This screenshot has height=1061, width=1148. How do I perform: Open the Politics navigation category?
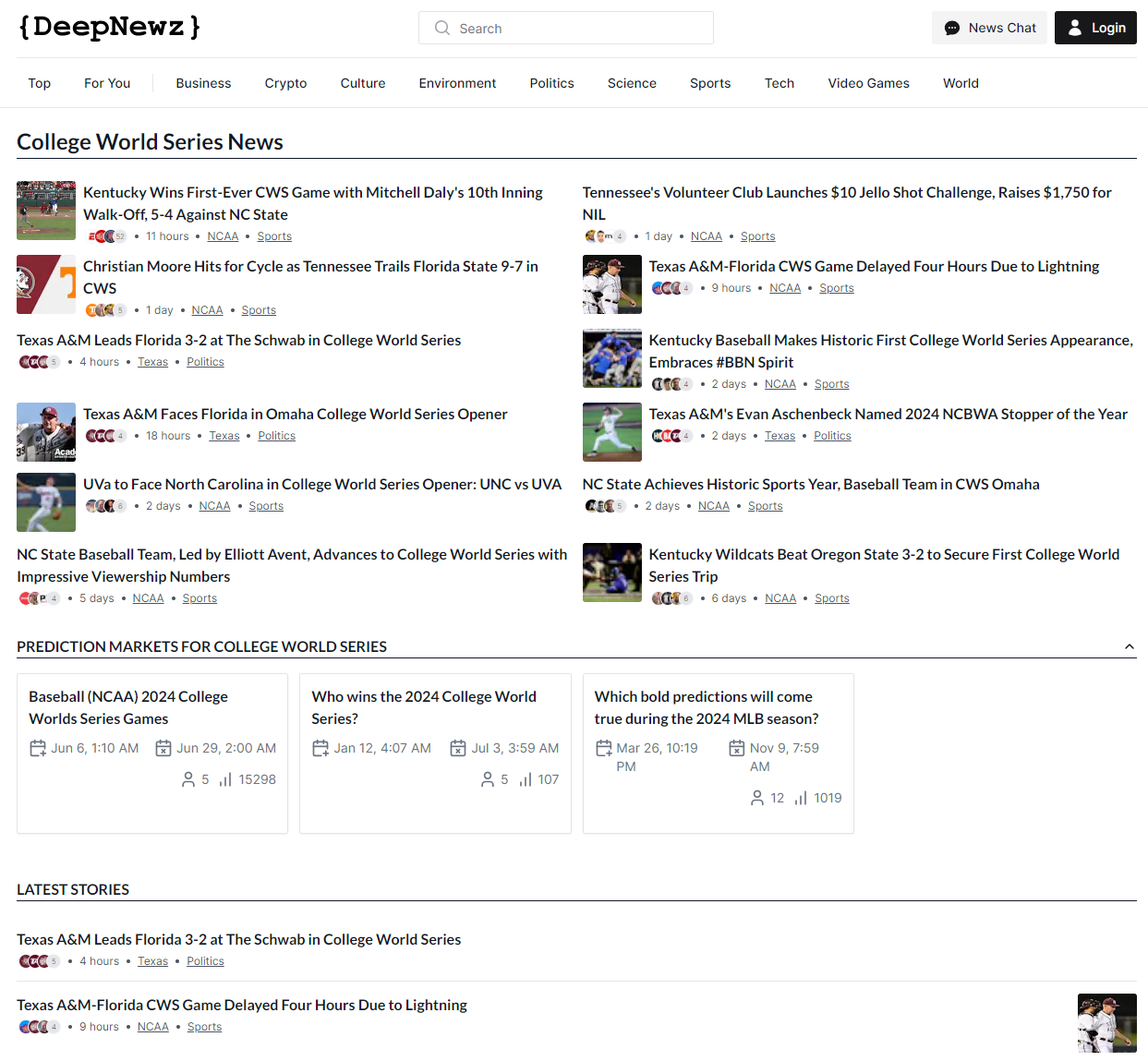pyautogui.click(x=552, y=83)
